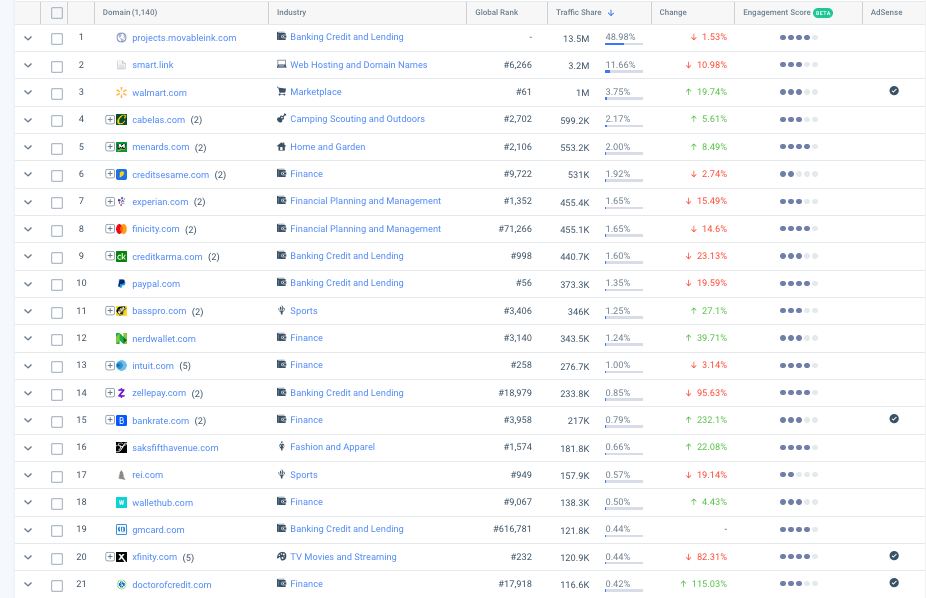Image resolution: width=926 pixels, height=598 pixels.
Task: Select the experian.com row checkbox
Action: point(57,202)
